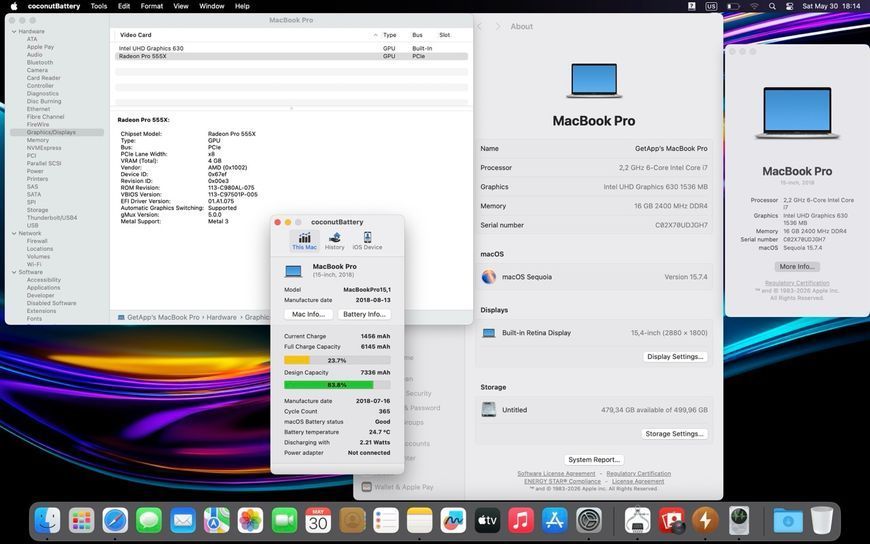
Task: Collapse the Hardware section in System Information
Action: (14, 32)
